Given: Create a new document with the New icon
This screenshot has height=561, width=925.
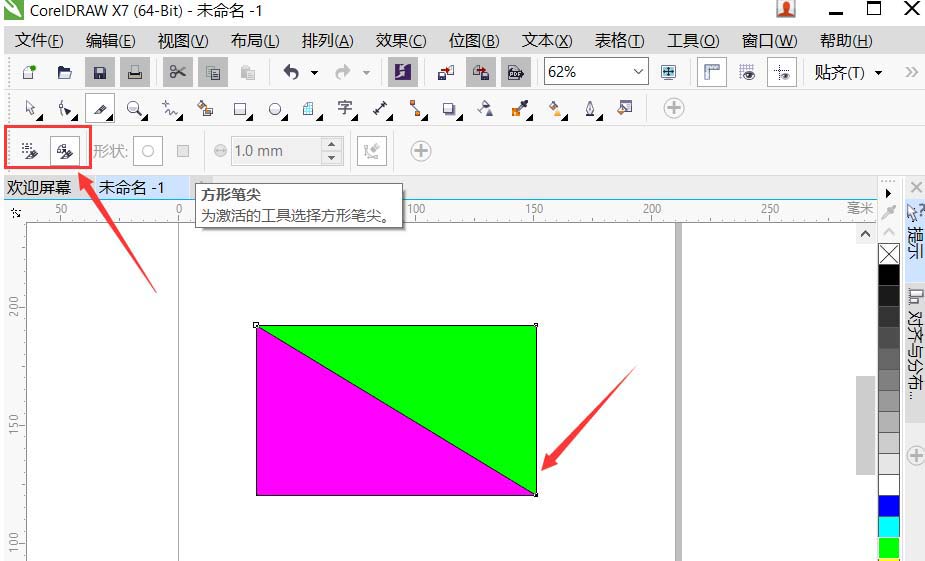Looking at the screenshot, I should coord(29,73).
